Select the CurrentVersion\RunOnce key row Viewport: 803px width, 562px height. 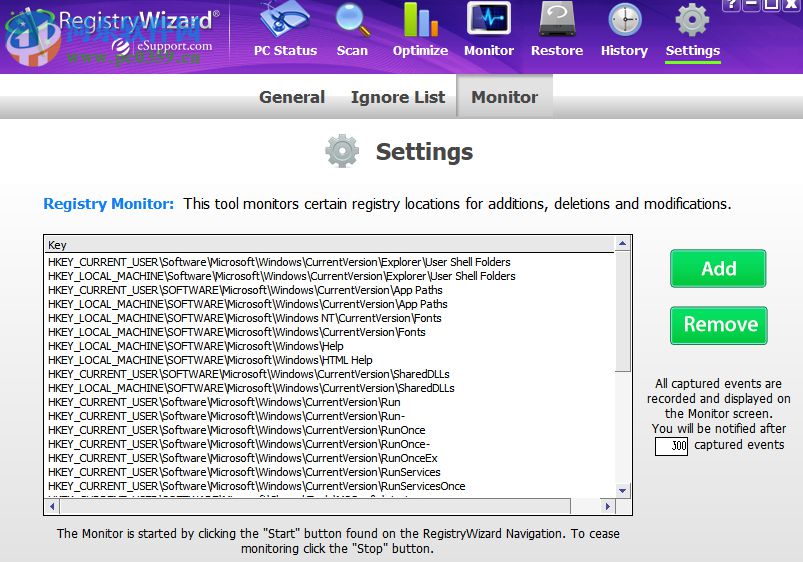coord(237,430)
